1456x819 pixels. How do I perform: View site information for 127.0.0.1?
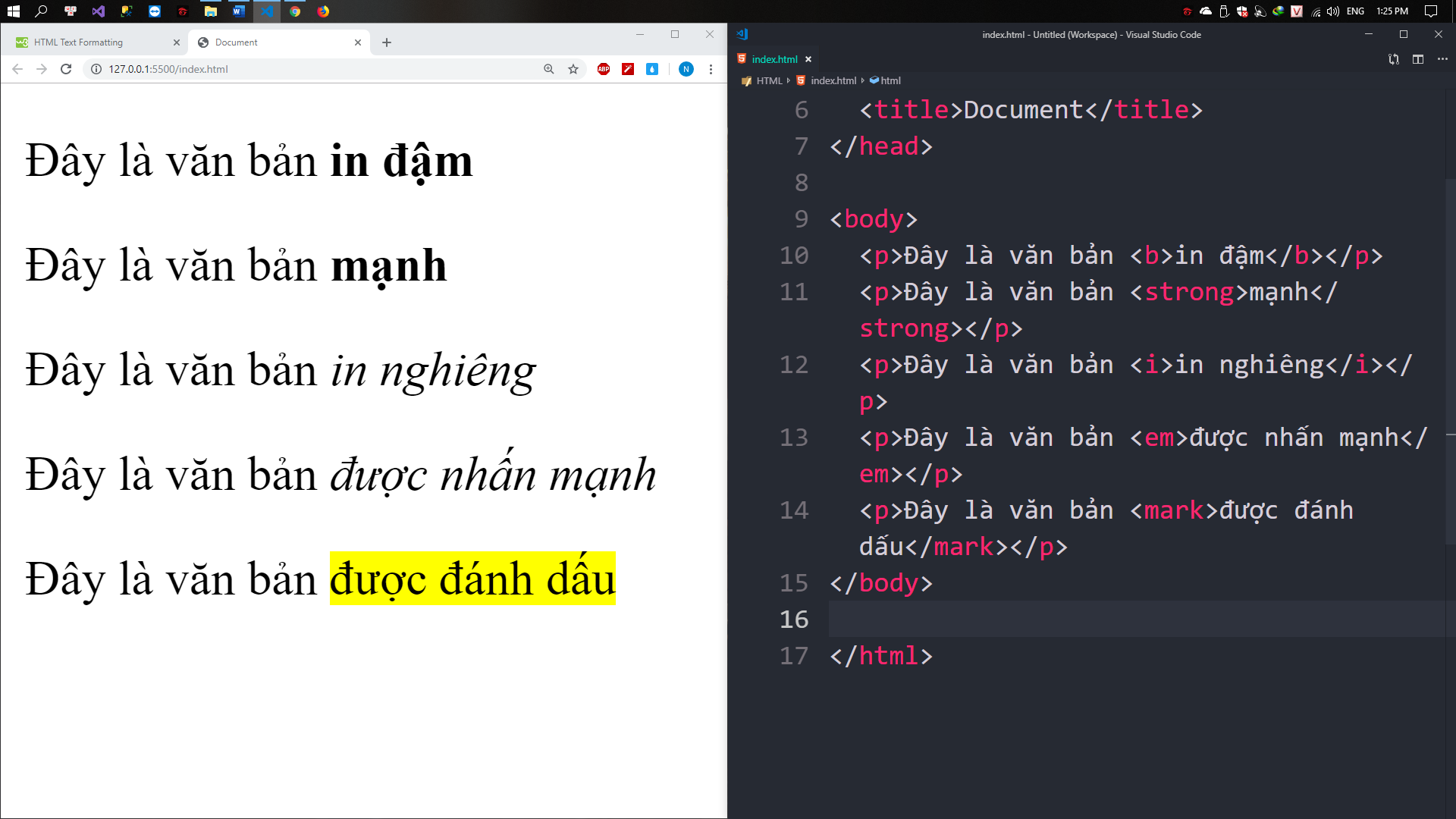coord(96,69)
